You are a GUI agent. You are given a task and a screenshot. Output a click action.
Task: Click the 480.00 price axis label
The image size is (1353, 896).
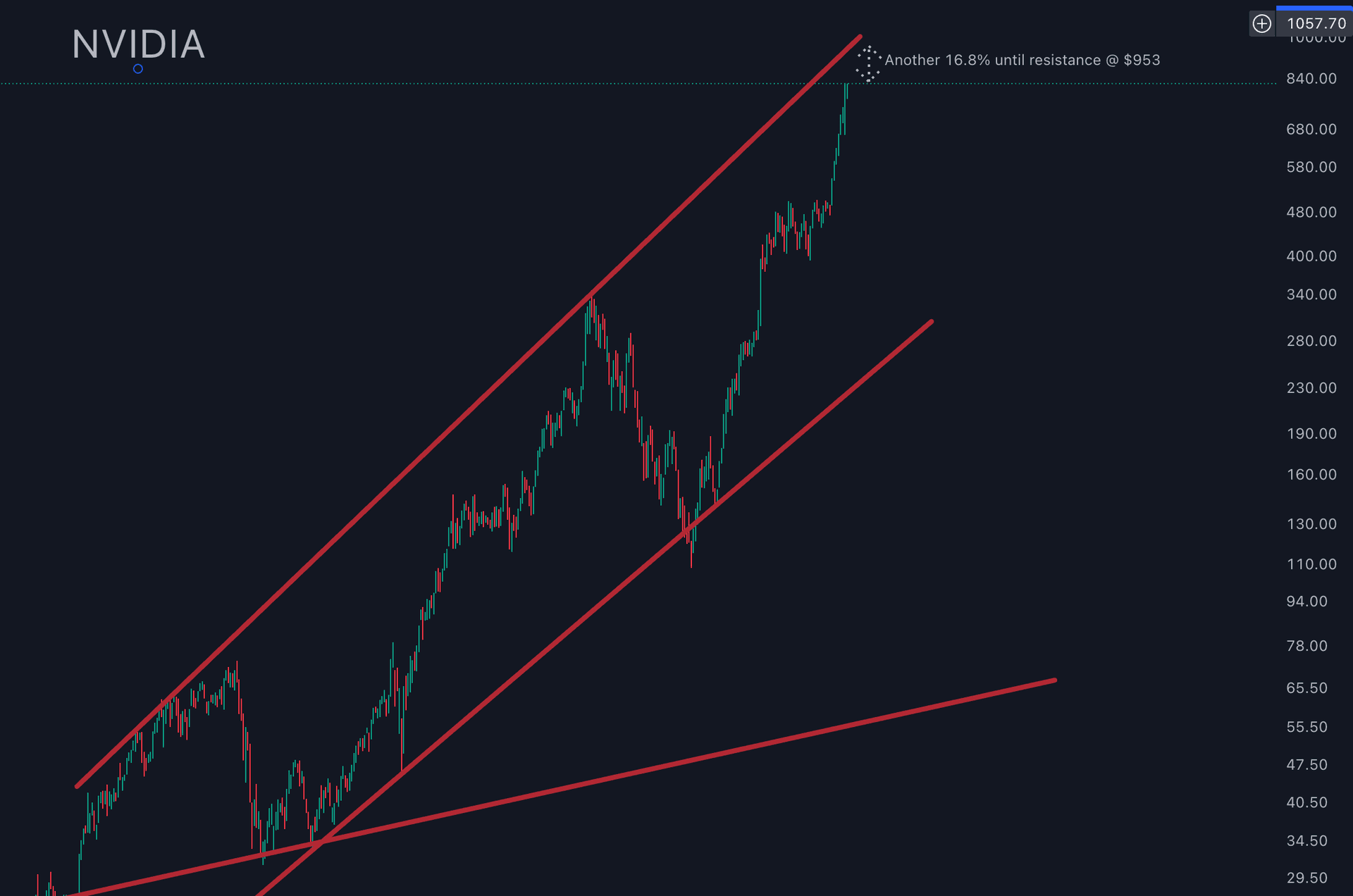(x=1311, y=213)
